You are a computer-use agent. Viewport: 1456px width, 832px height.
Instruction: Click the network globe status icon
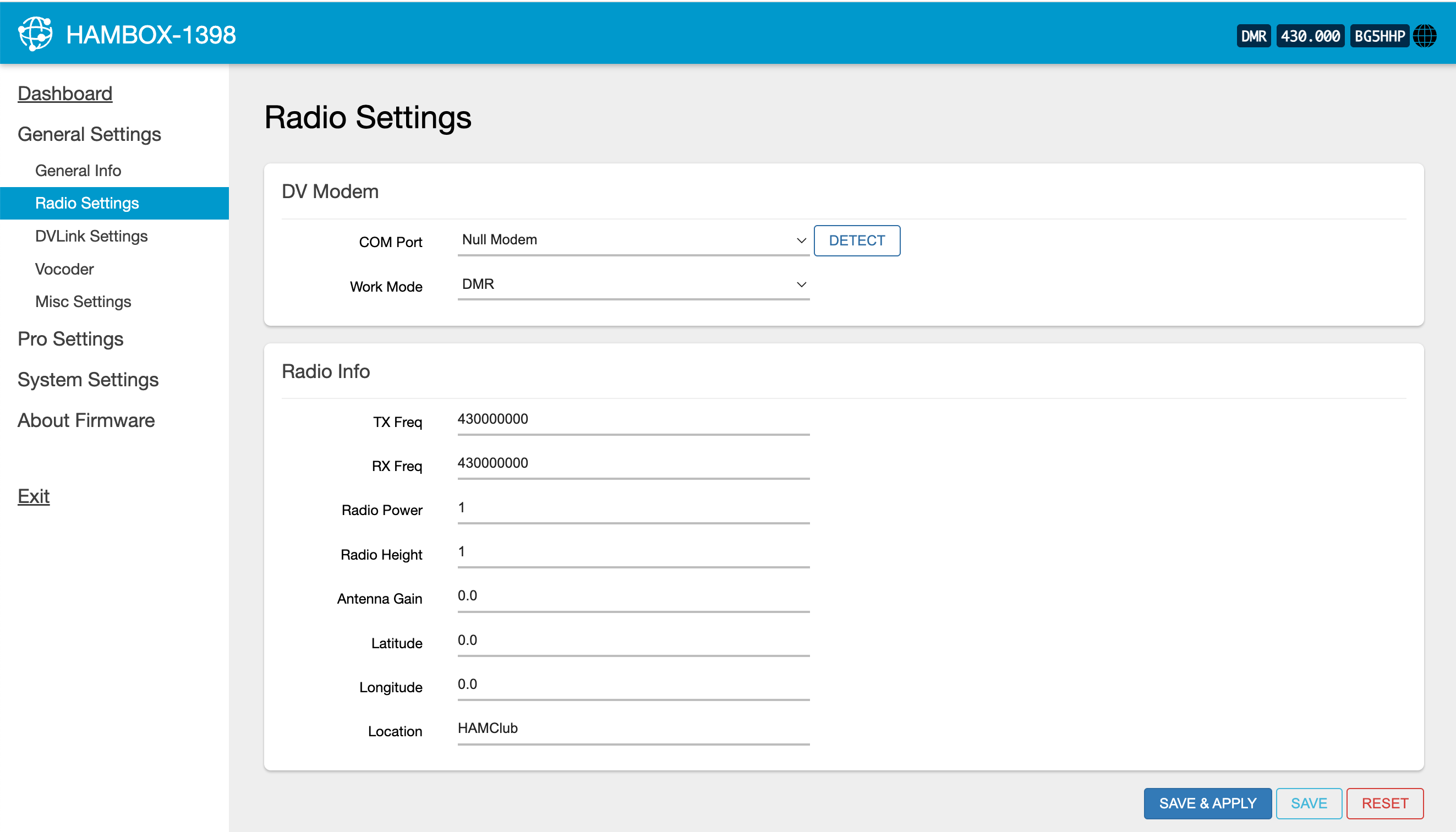[1425, 36]
